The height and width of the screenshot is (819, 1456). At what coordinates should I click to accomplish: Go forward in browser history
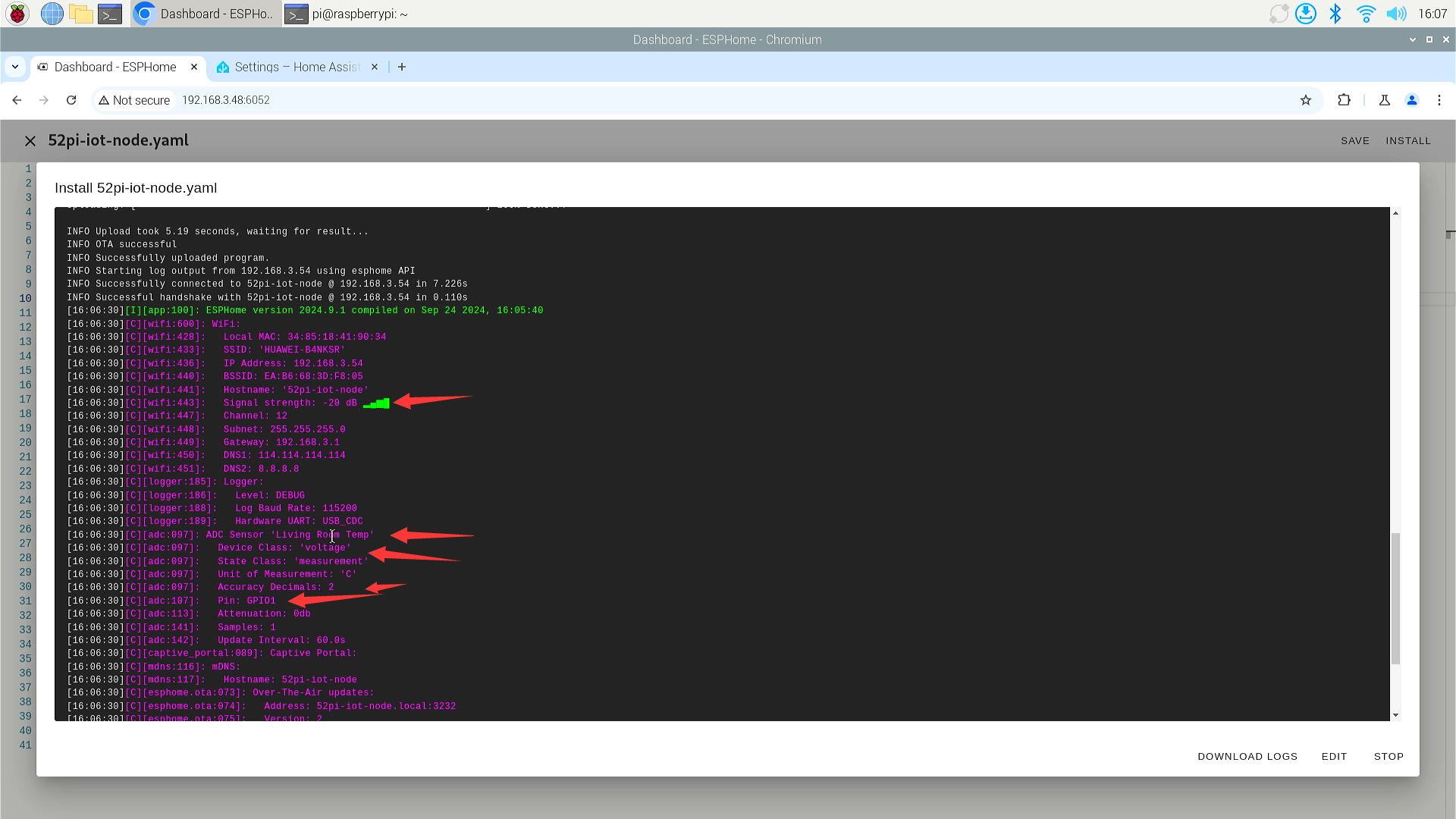point(44,100)
